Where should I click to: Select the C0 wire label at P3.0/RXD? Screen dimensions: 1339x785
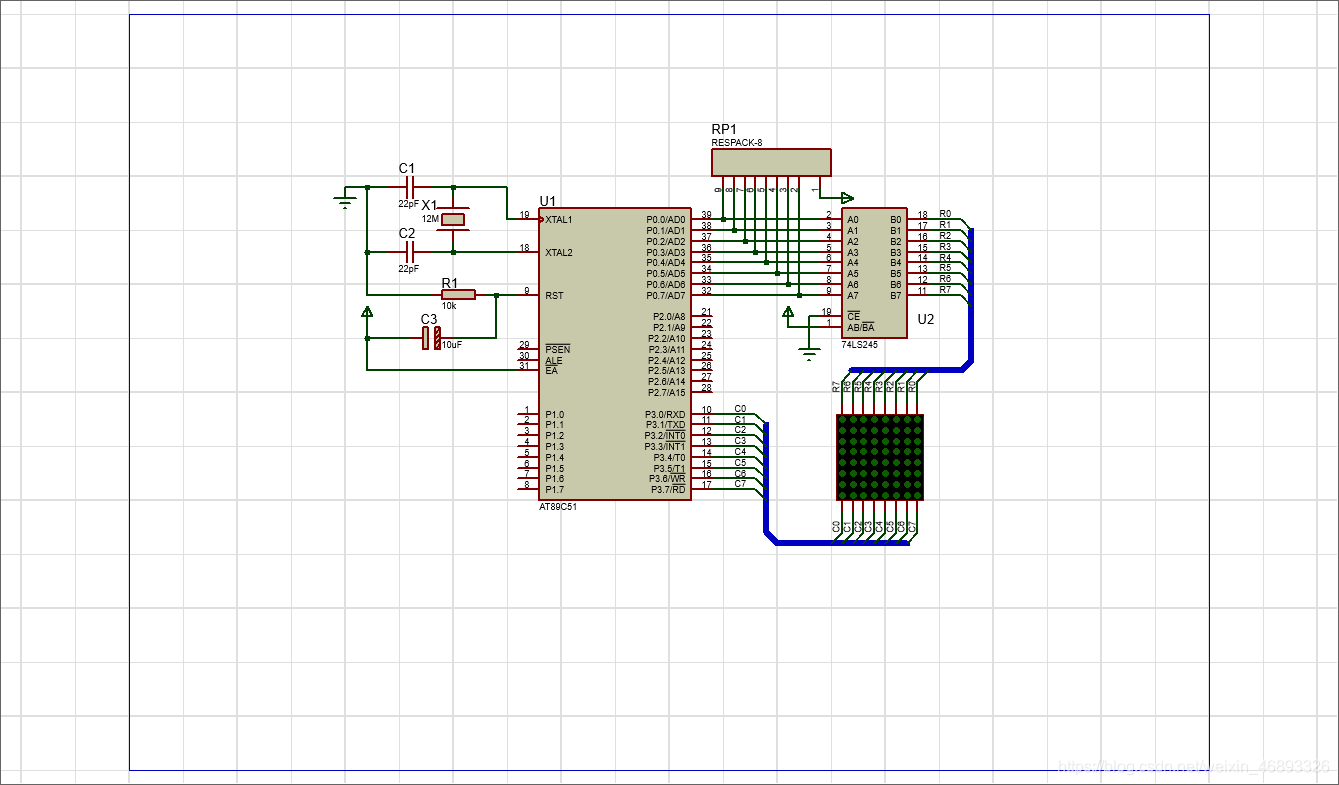[740, 409]
